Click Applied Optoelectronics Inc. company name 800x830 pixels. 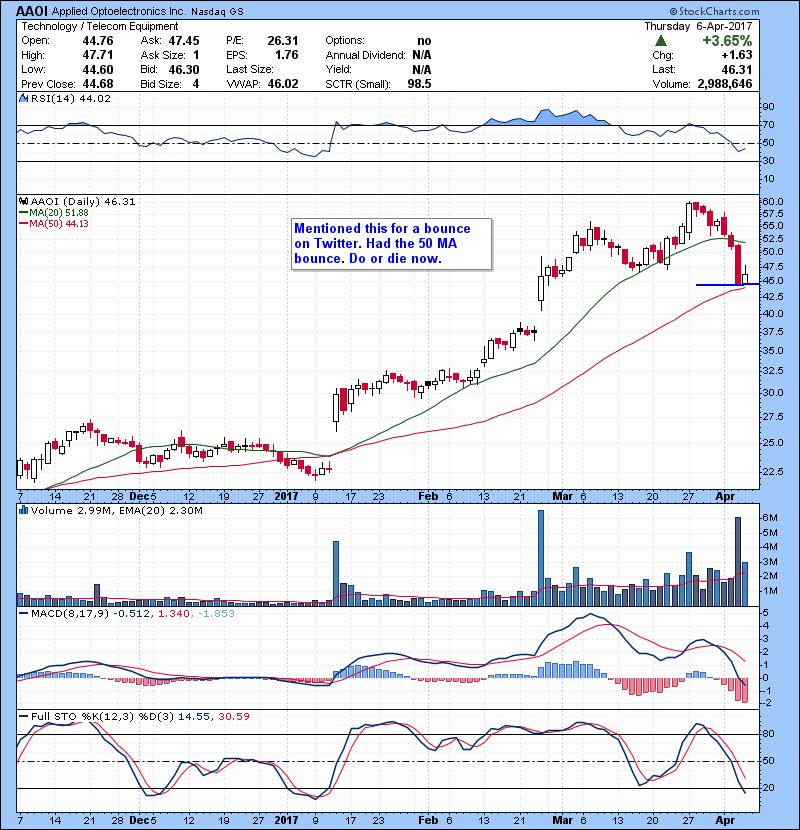[120, 11]
